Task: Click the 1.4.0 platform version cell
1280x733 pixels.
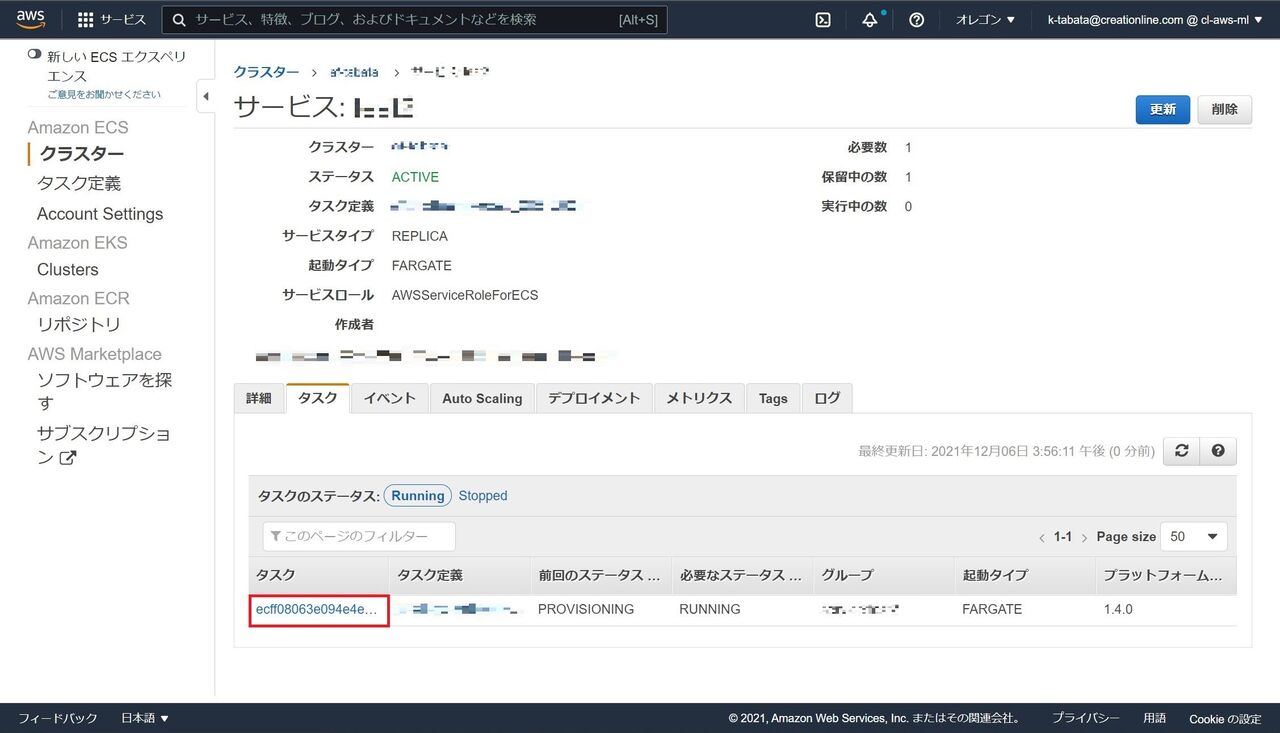Action: (1118, 609)
